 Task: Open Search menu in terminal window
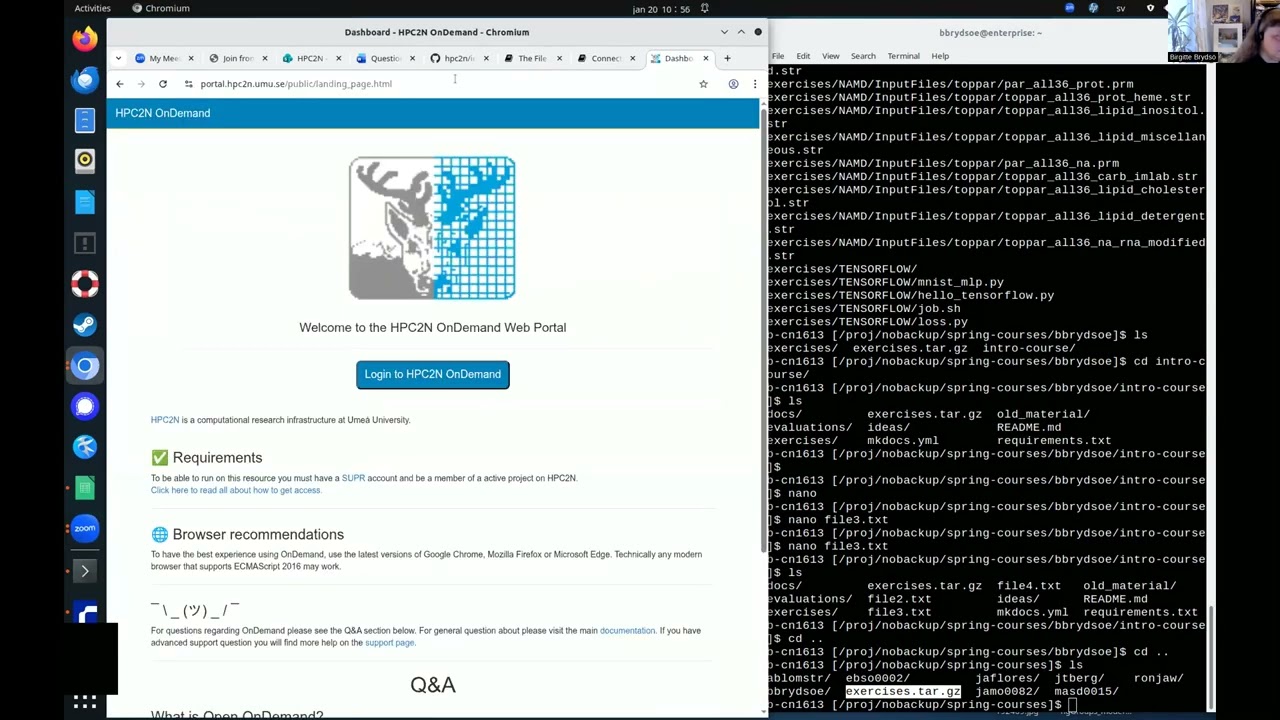click(863, 56)
